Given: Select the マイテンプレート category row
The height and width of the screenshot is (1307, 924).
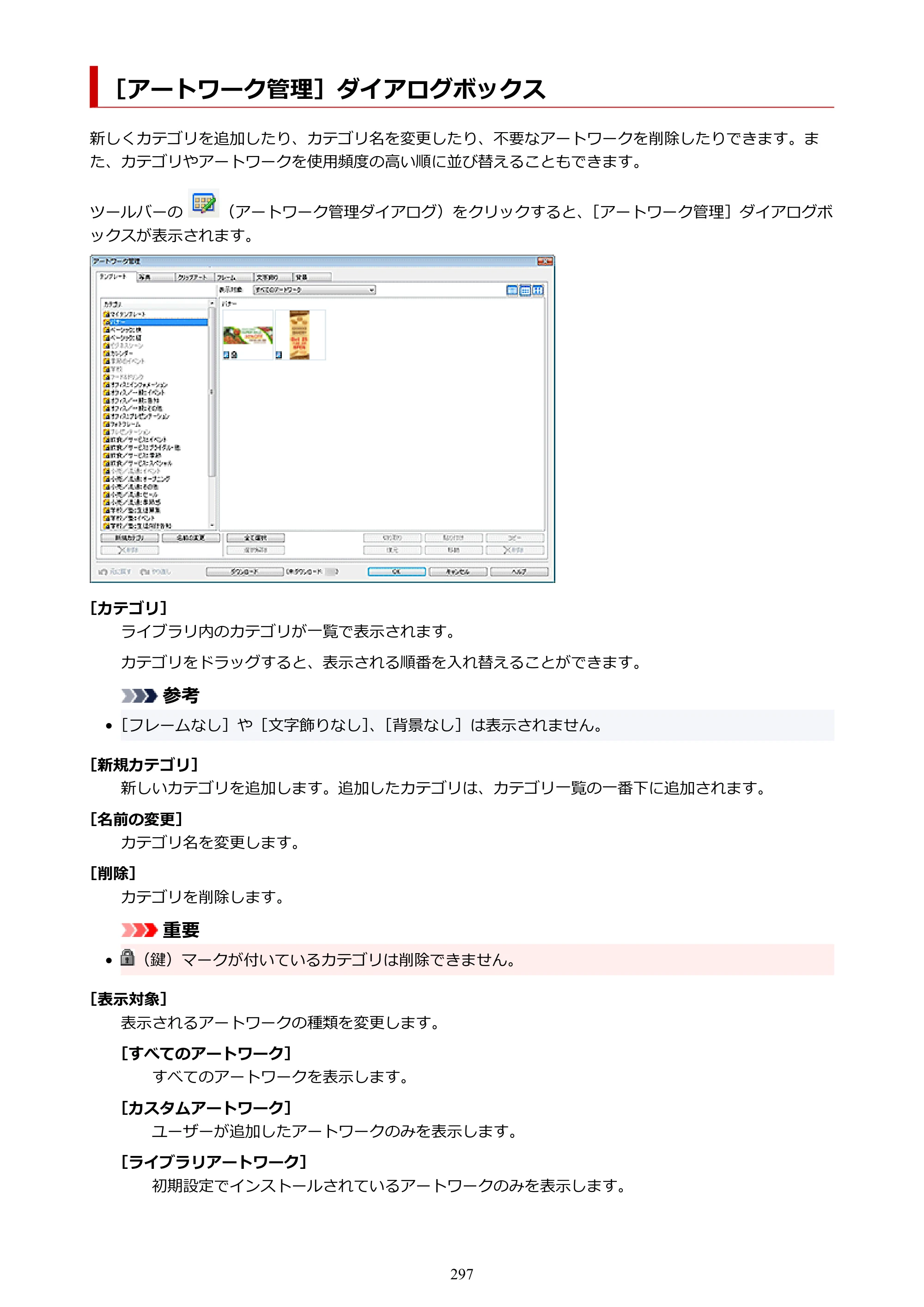Looking at the screenshot, I should pos(155,314).
